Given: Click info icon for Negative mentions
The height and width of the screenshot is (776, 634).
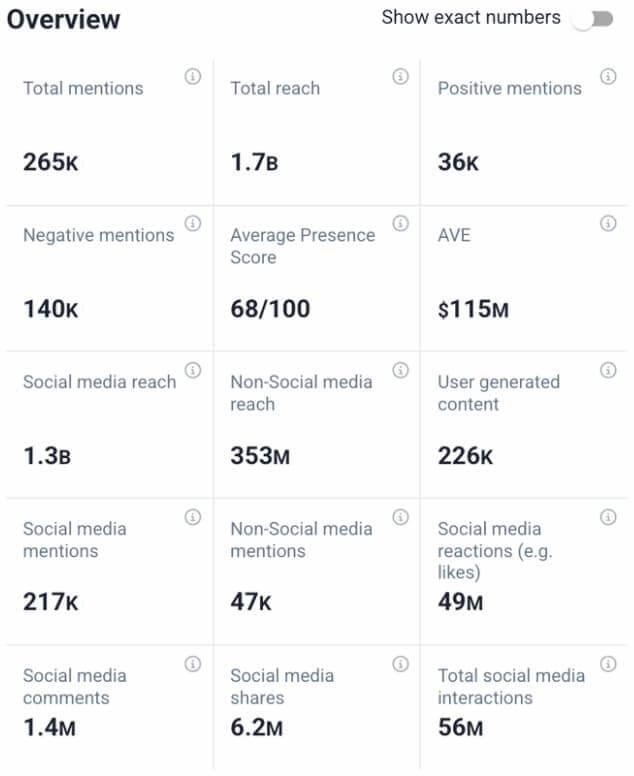Looking at the screenshot, I should pyautogui.click(x=193, y=223).
